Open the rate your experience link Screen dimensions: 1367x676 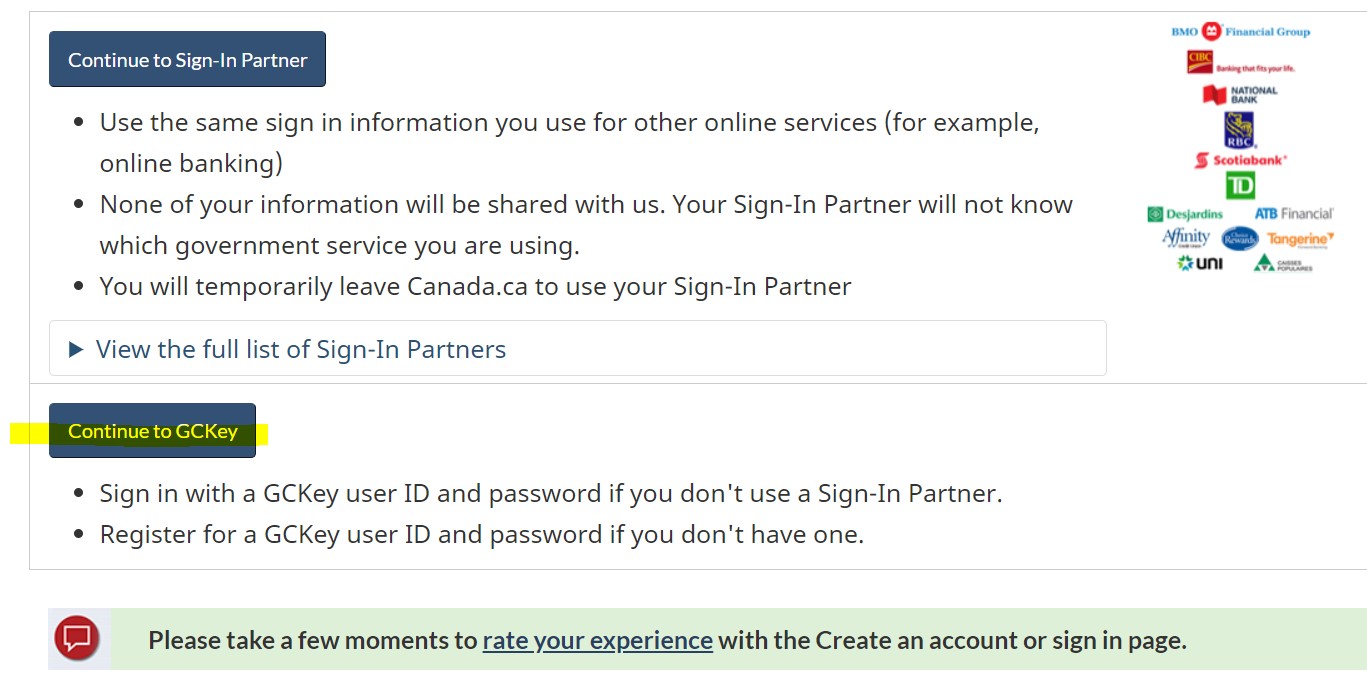coord(597,640)
